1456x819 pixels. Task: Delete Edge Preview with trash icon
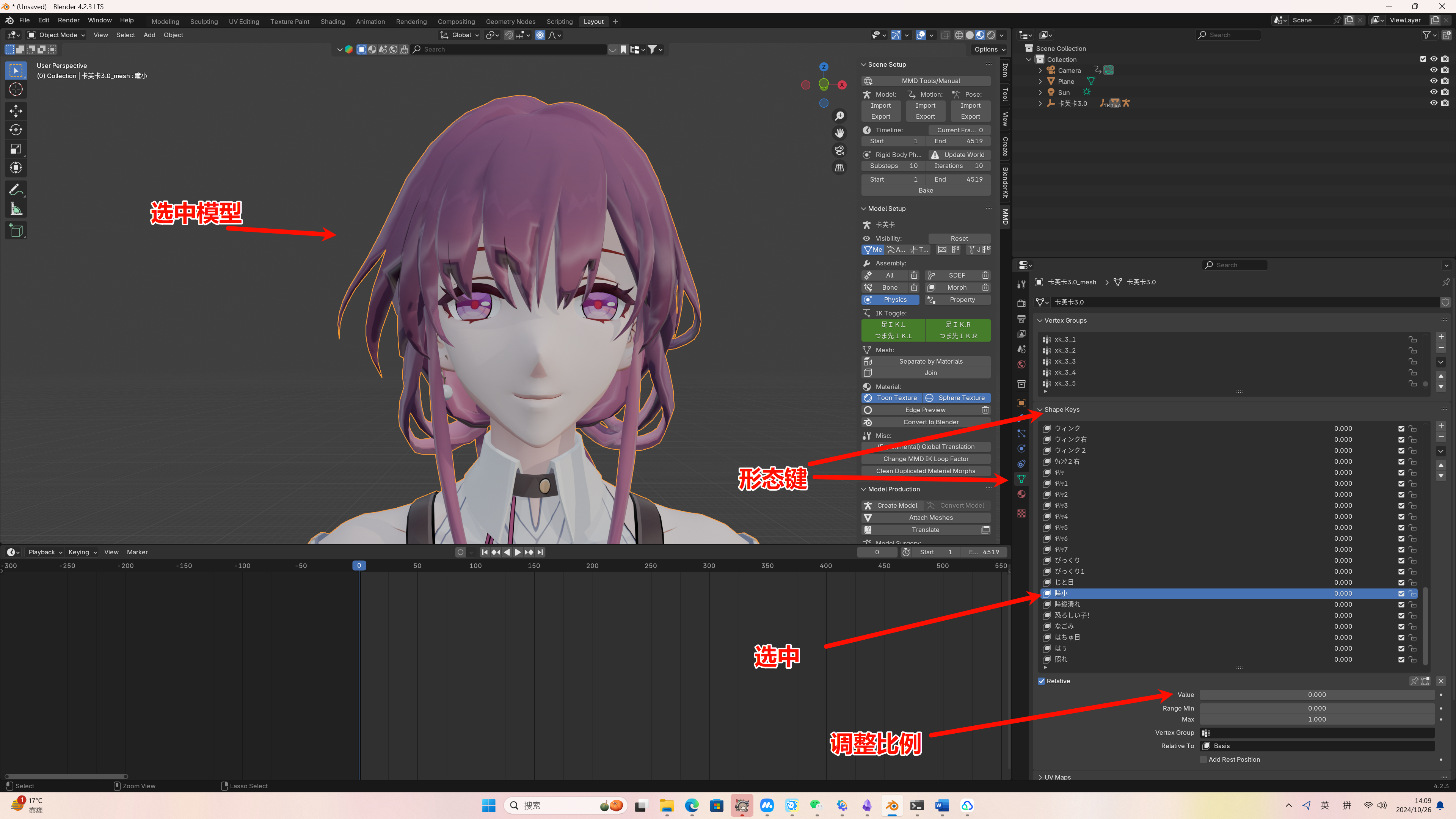(985, 410)
